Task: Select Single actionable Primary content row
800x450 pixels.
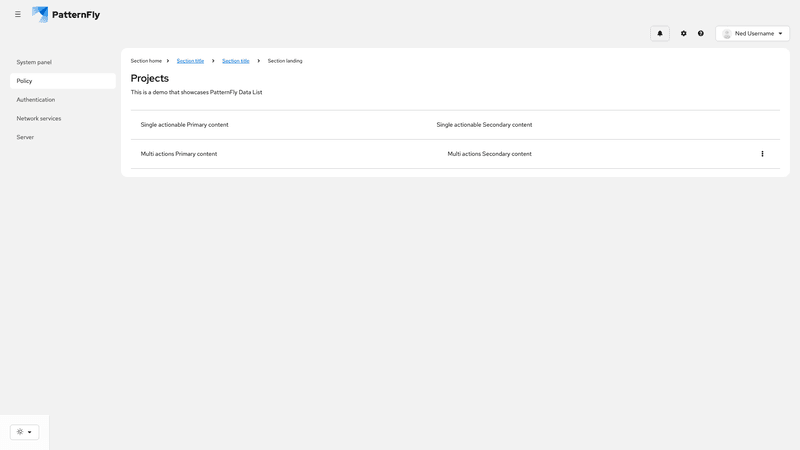Action: [455, 124]
